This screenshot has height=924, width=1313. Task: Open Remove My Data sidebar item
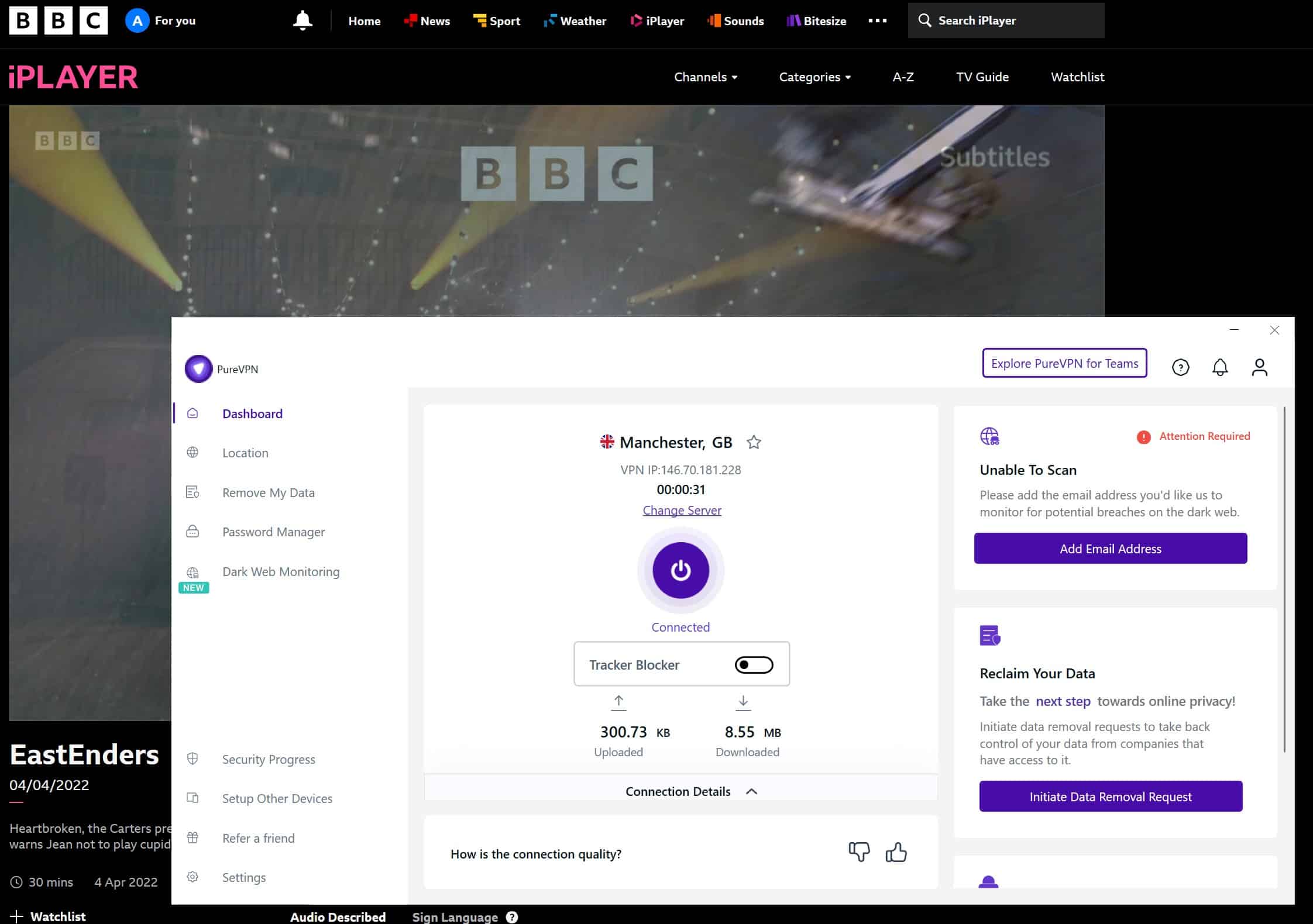(x=268, y=492)
